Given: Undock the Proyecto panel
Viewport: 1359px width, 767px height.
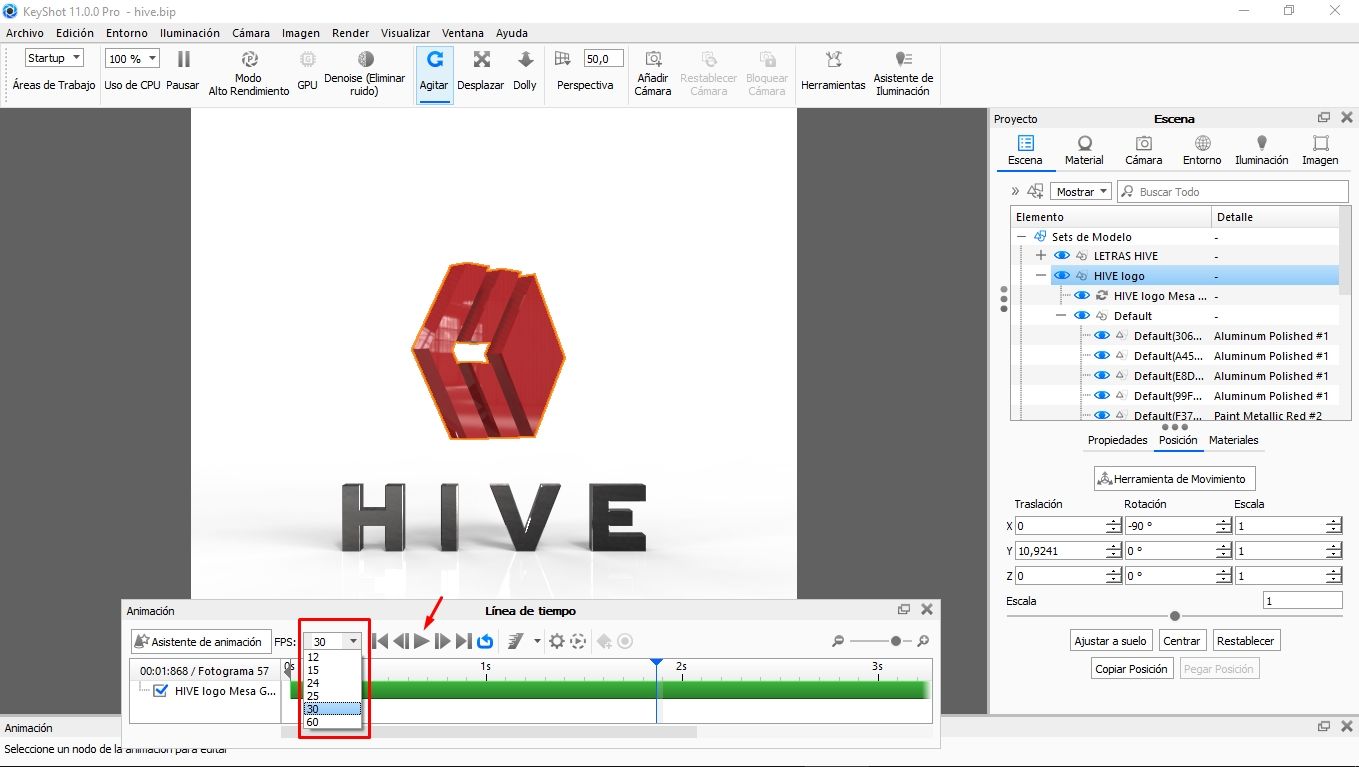Looking at the screenshot, I should 1324,118.
